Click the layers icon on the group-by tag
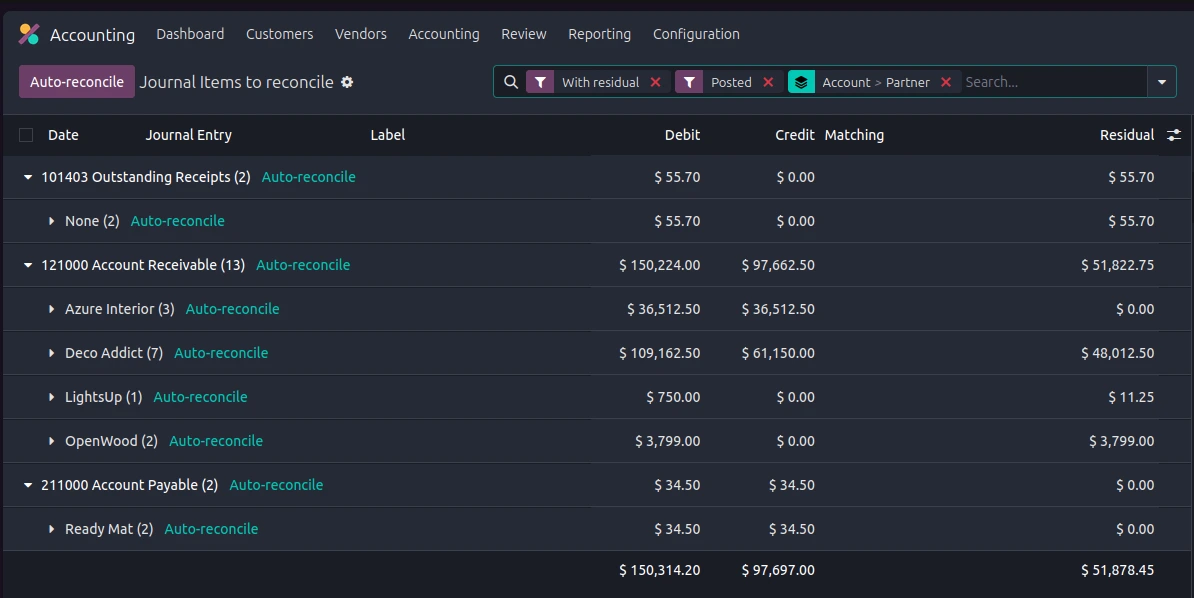The image size is (1194, 598). pyautogui.click(x=802, y=82)
